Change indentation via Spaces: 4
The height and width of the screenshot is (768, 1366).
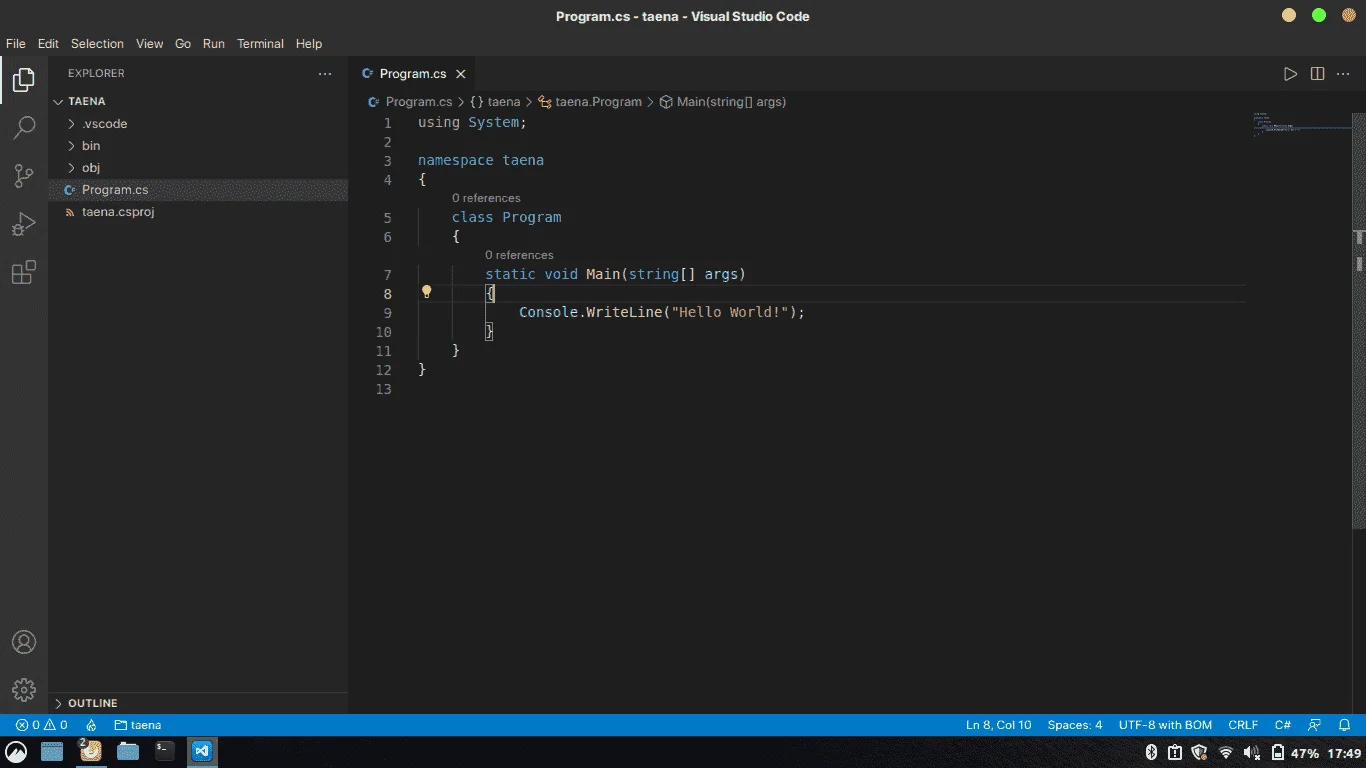coord(1075,725)
